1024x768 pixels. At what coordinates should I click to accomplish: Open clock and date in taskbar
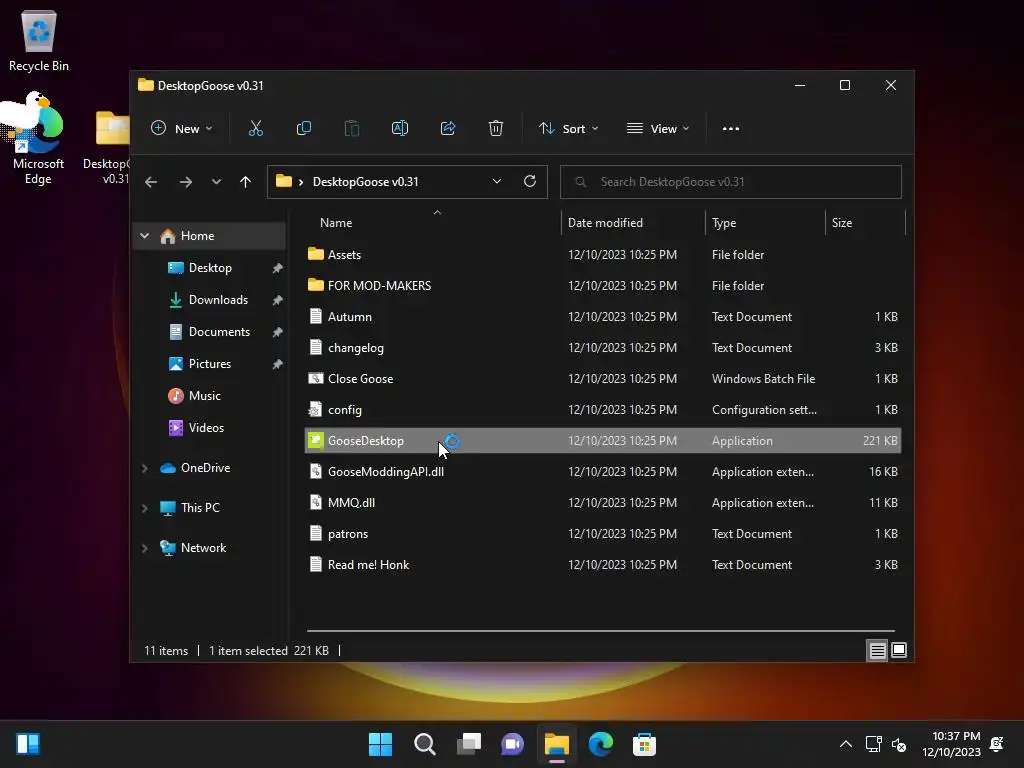tap(951, 744)
